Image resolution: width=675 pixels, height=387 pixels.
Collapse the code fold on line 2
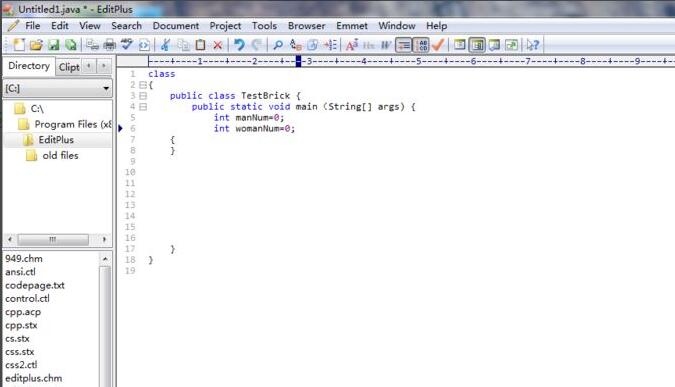pyautogui.click(x=143, y=85)
